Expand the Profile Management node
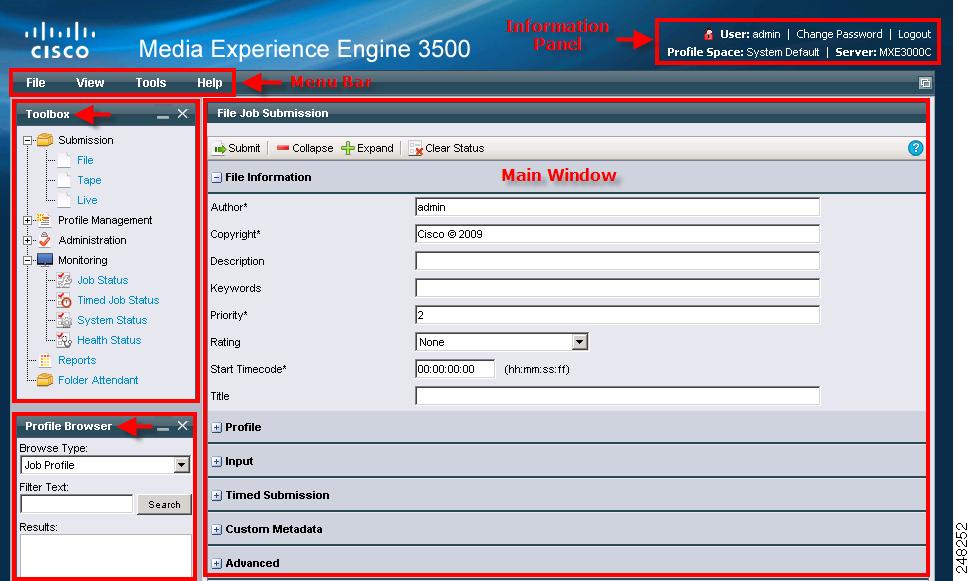 (27, 221)
